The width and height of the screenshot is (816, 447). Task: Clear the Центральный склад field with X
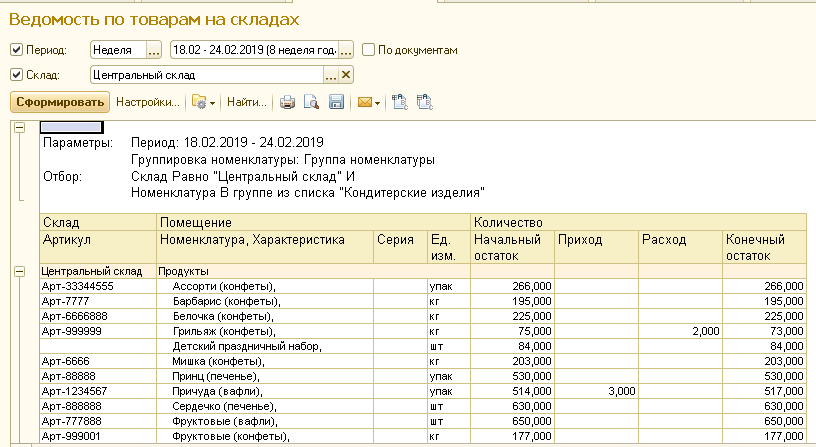pos(346,75)
